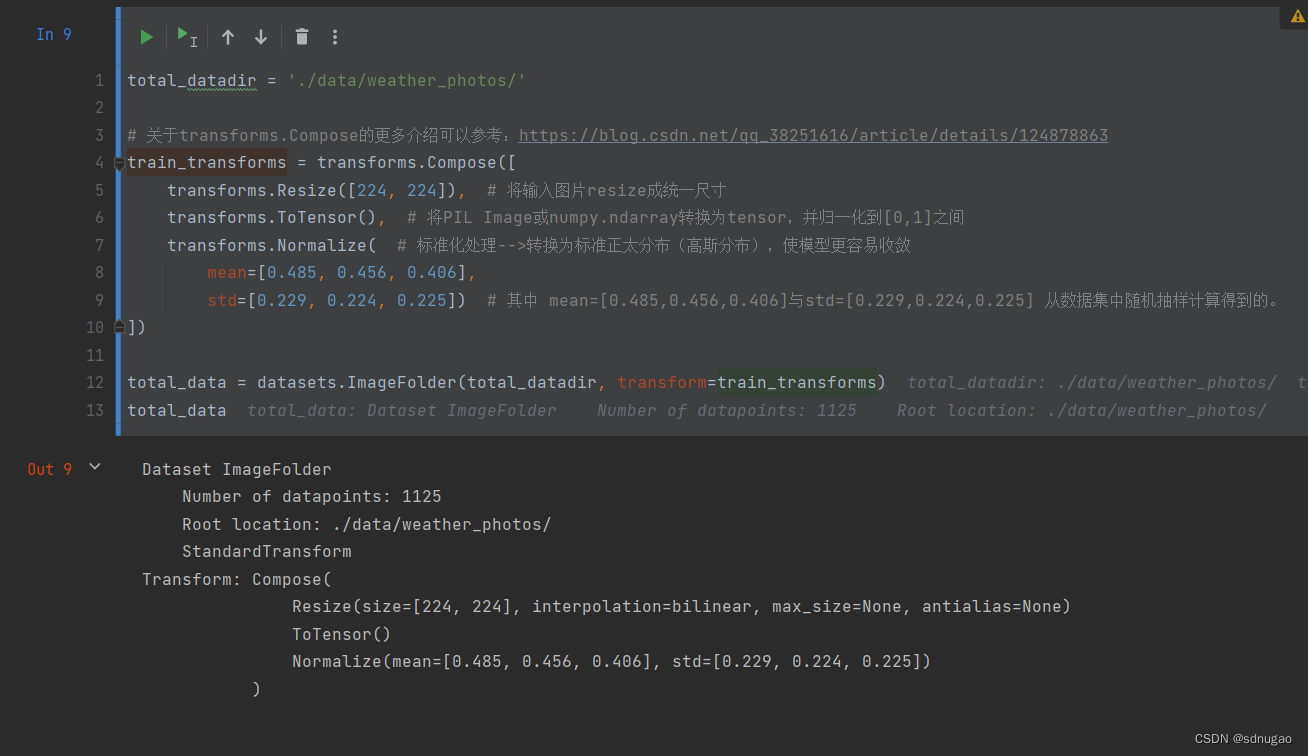Click output text 'ToTensor()'
This screenshot has width=1308, height=756.
pos(342,634)
